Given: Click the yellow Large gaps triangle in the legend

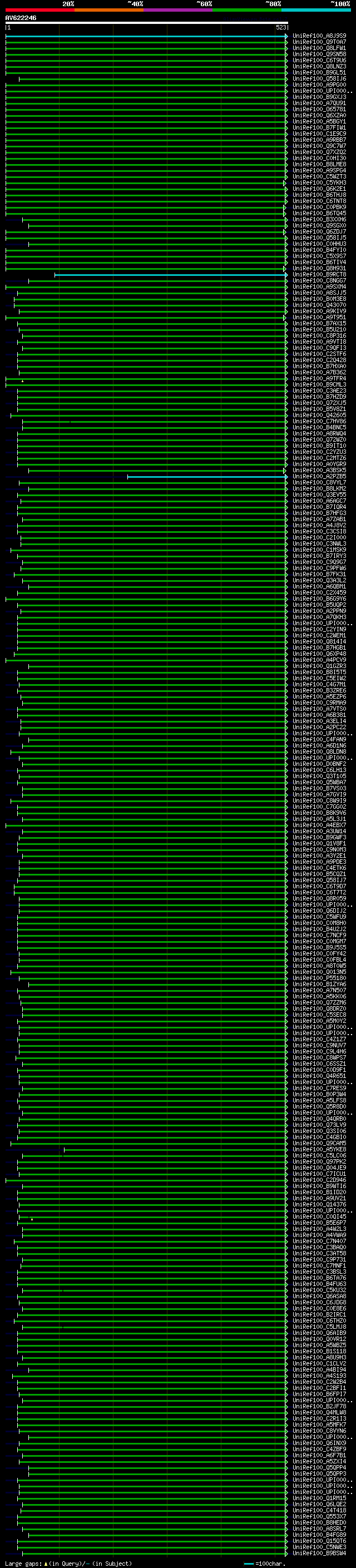Looking at the screenshot, I should (45, 1564).
